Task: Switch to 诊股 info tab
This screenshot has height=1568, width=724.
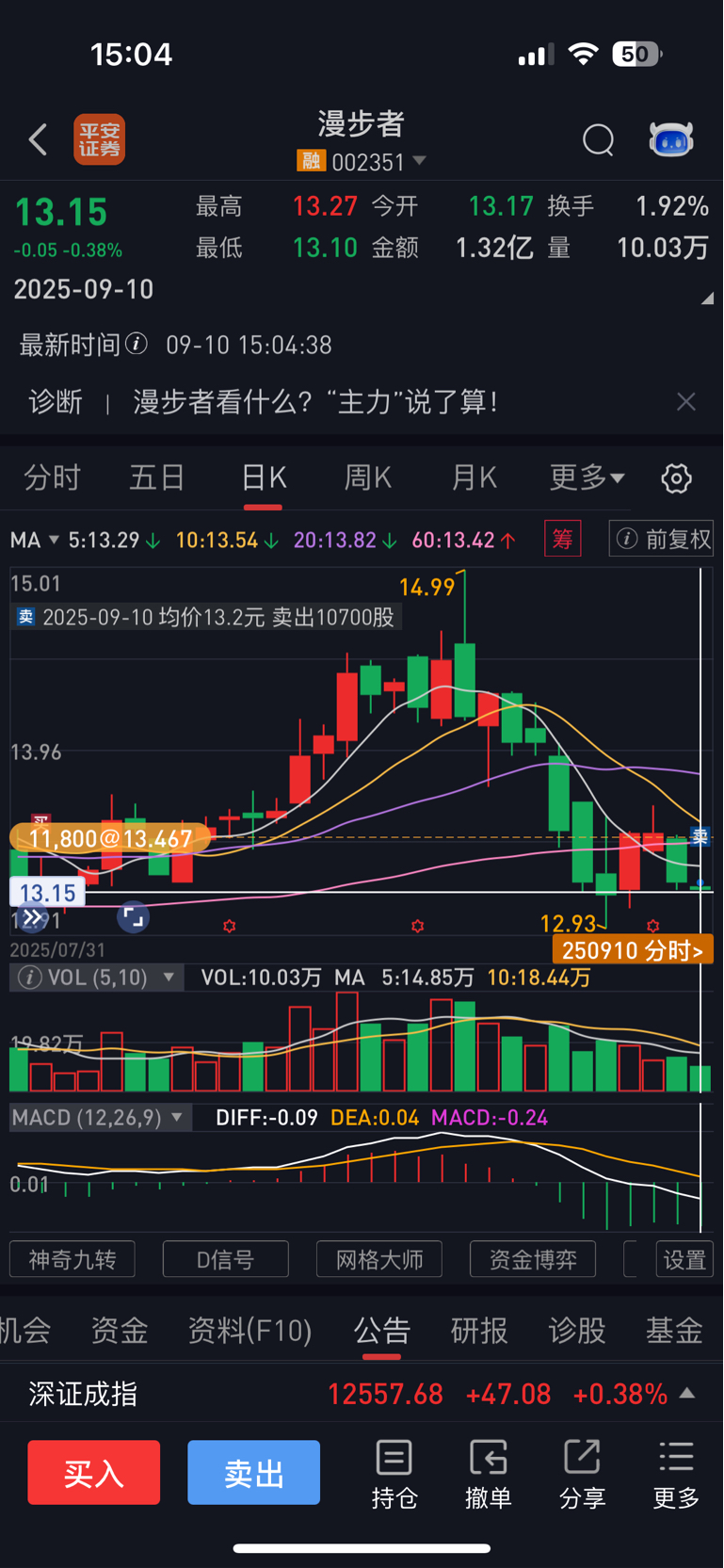Action: [x=577, y=1330]
